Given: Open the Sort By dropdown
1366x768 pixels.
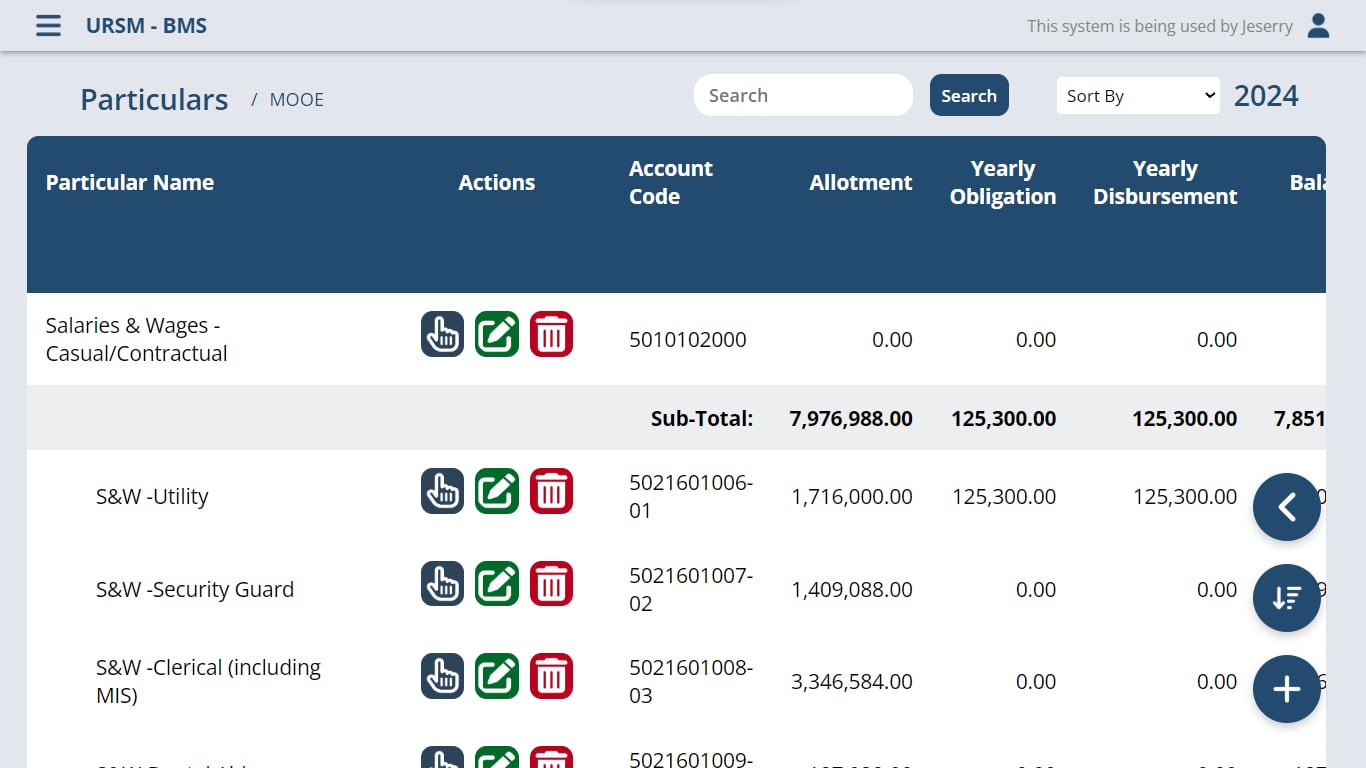Looking at the screenshot, I should pos(1138,96).
